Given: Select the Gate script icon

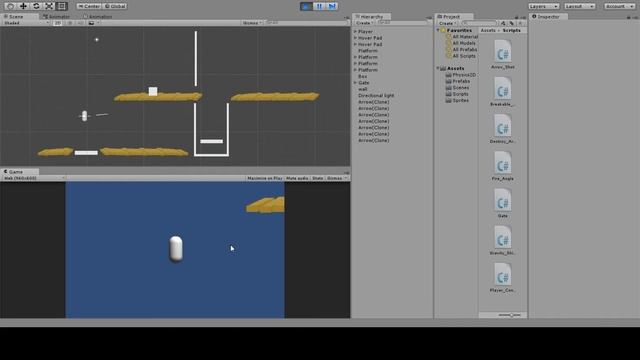Looking at the screenshot, I should (x=502, y=200).
